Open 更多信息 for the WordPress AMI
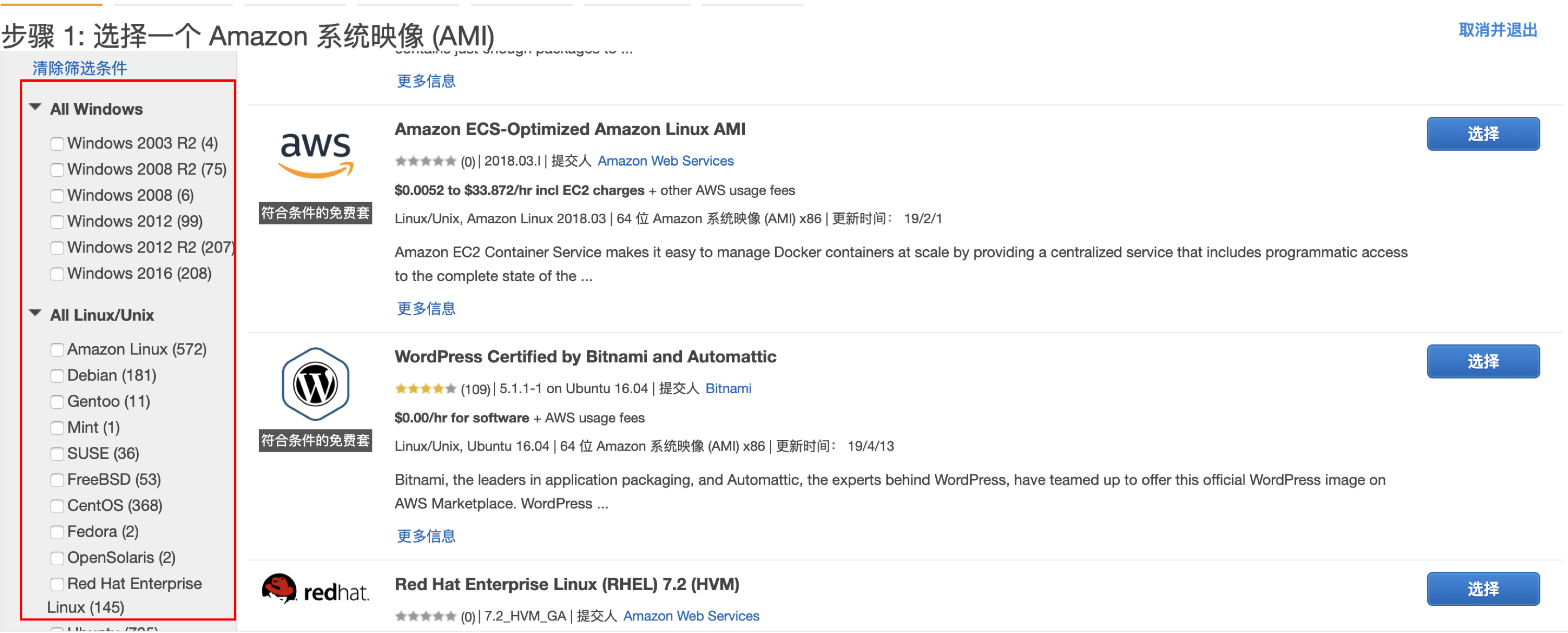This screenshot has height=633, width=1568. click(x=426, y=536)
